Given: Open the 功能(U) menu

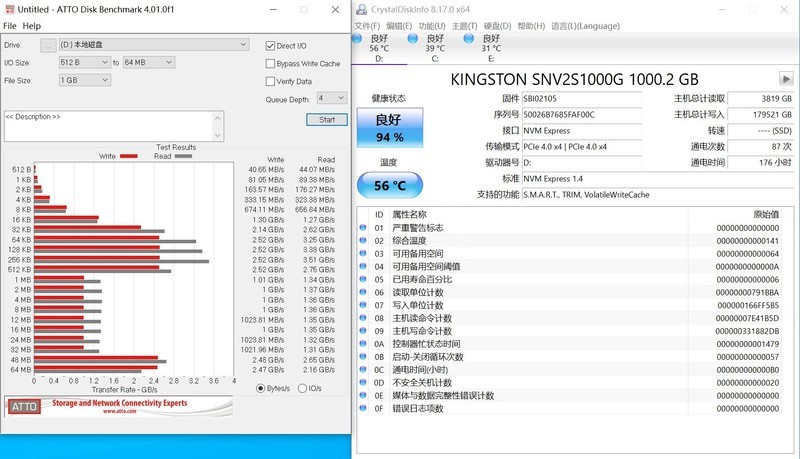Looking at the screenshot, I should [x=432, y=26].
